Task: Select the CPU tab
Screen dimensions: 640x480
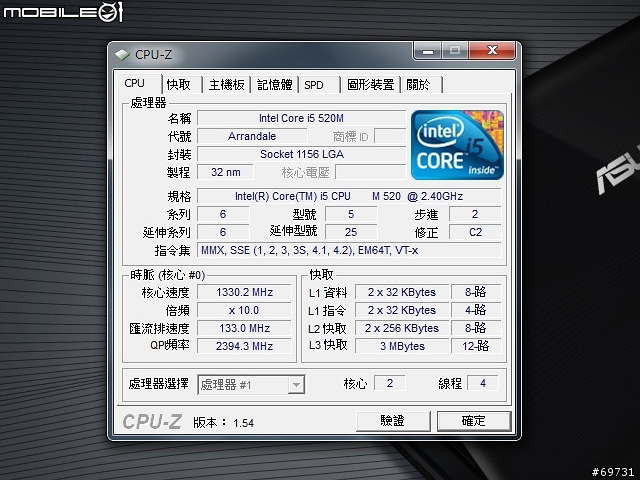Action: (135, 83)
